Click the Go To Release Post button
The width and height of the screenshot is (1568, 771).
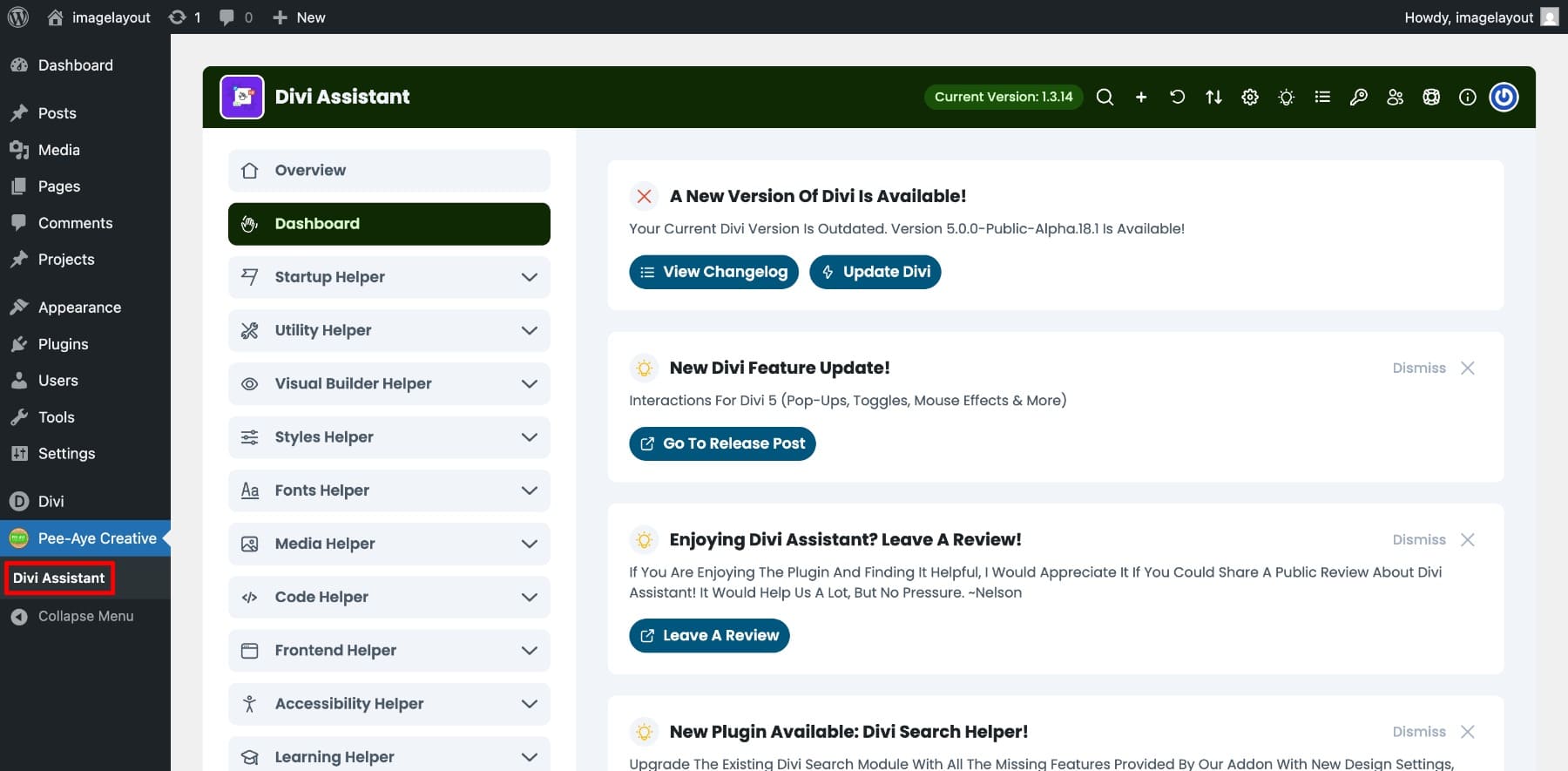pyautogui.click(x=722, y=443)
